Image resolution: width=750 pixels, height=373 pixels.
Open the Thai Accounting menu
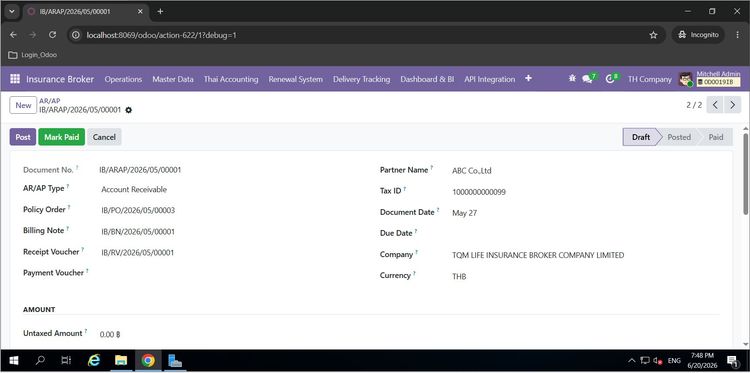(231, 79)
